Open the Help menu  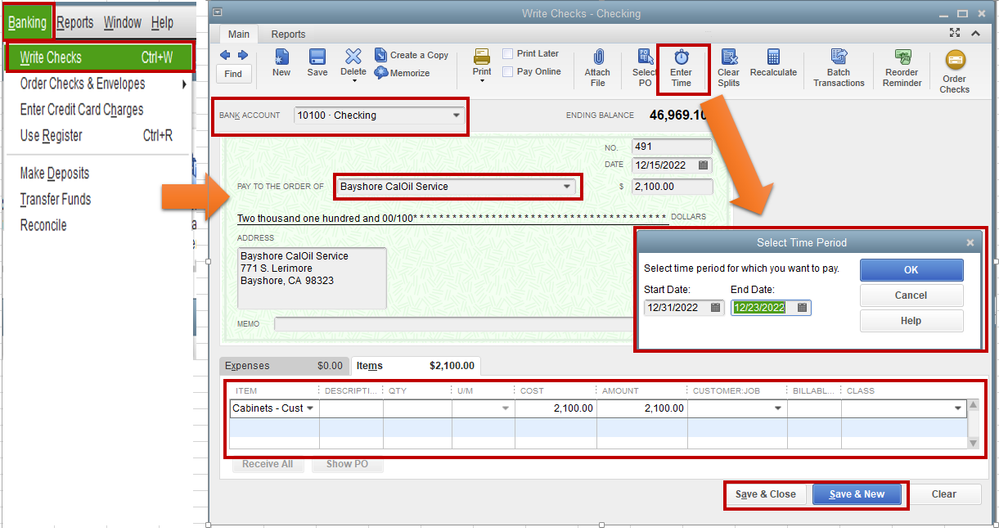coord(162,22)
